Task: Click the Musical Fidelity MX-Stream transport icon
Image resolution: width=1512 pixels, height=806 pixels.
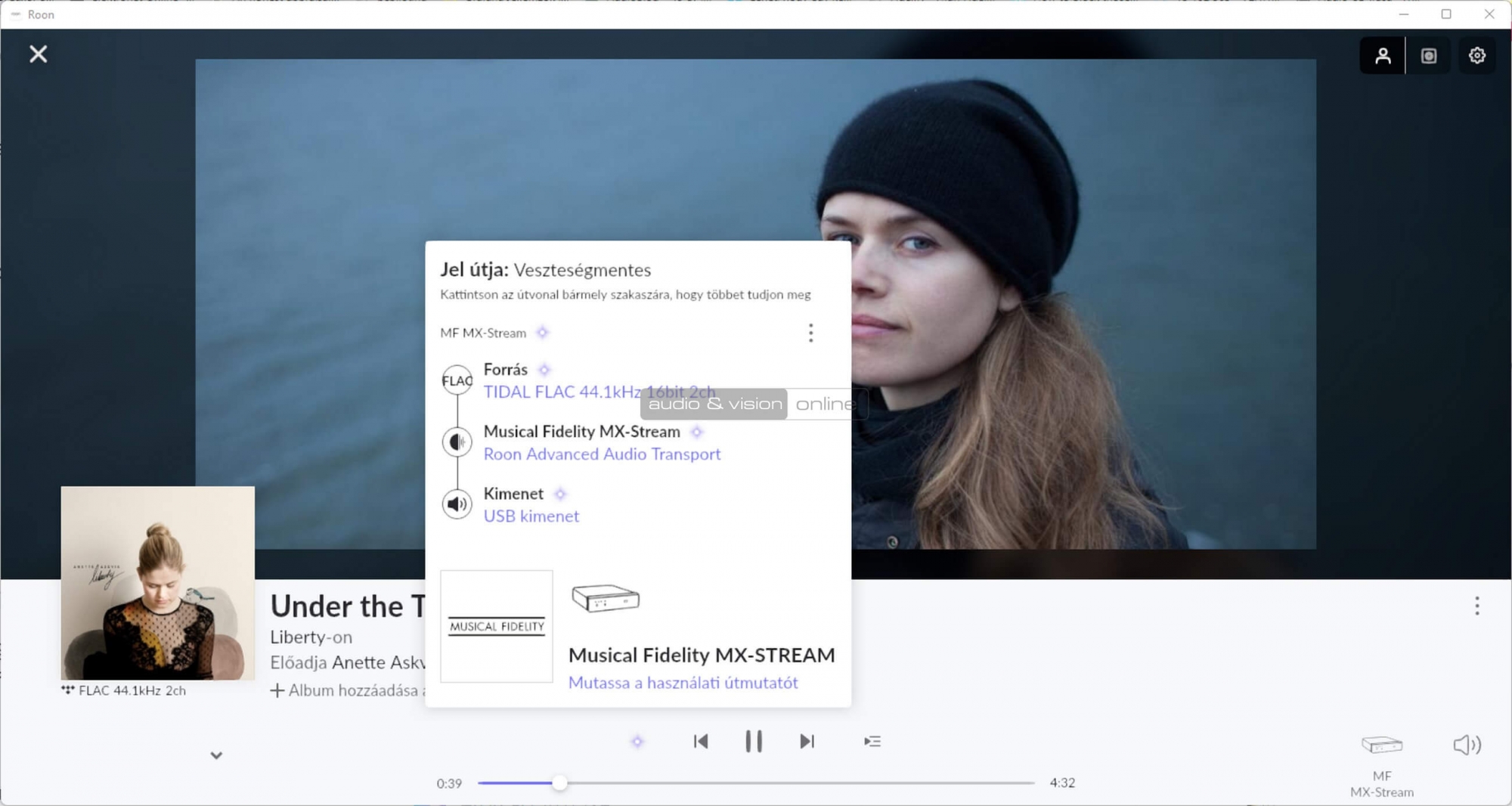Action: tap(457, 442)
